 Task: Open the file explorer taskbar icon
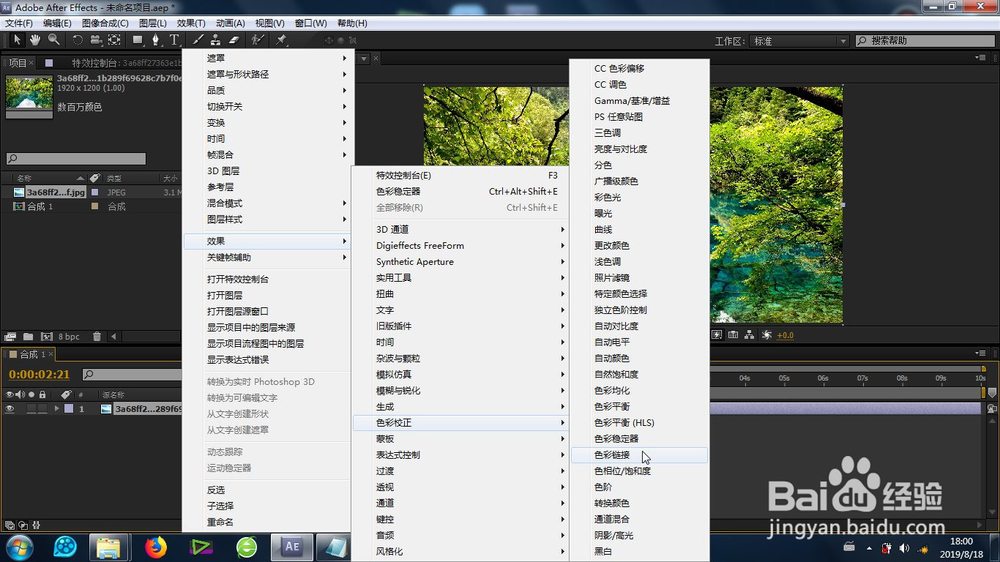coord(108,547)
